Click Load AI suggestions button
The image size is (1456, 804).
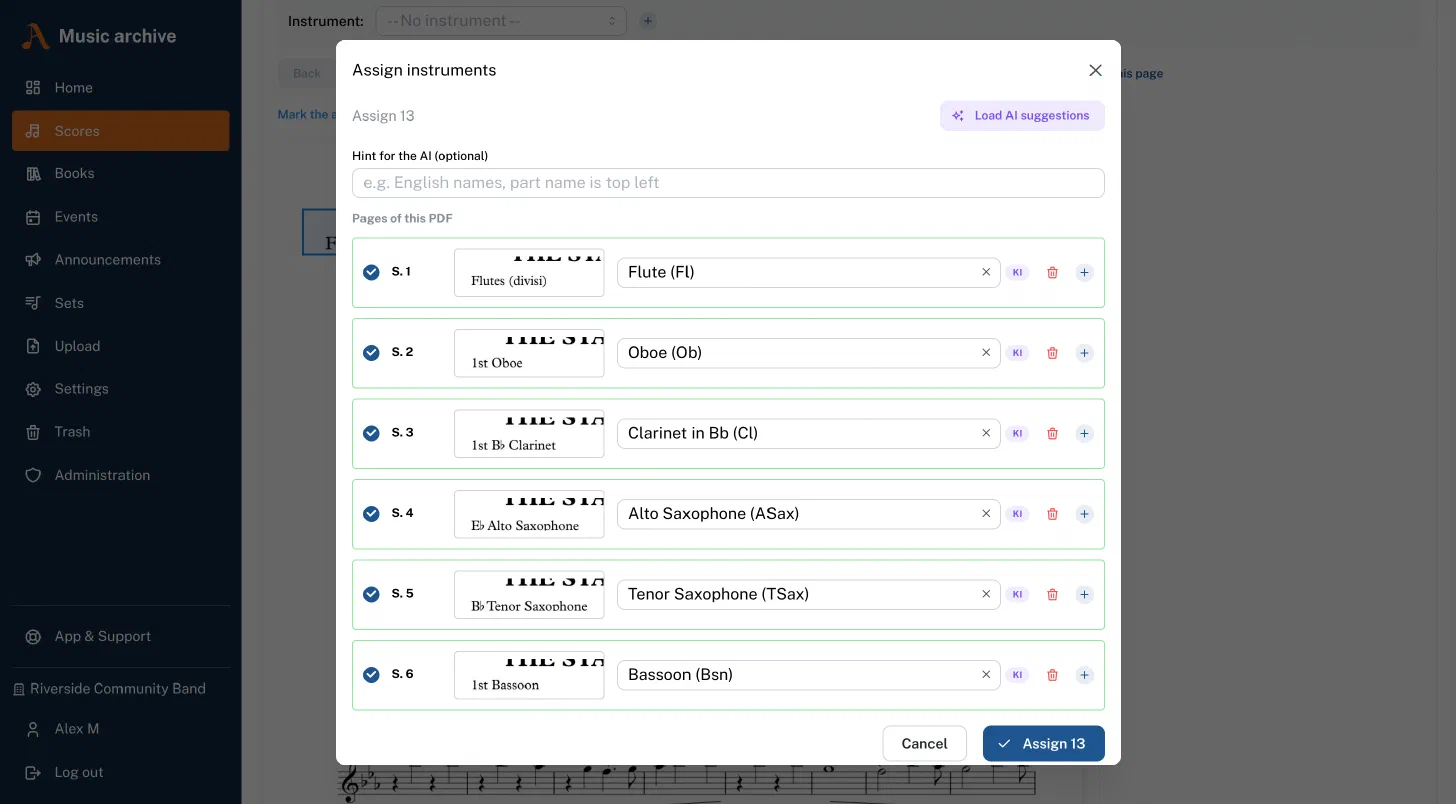click(x=1022, y=116)
